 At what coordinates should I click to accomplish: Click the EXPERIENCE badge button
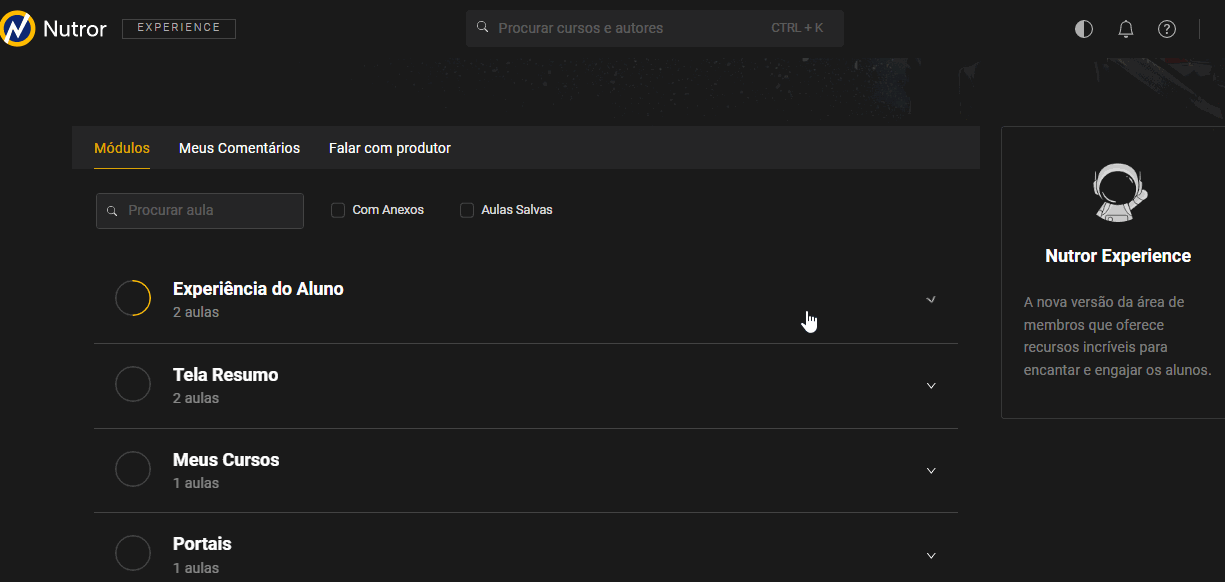pos(179,28)
